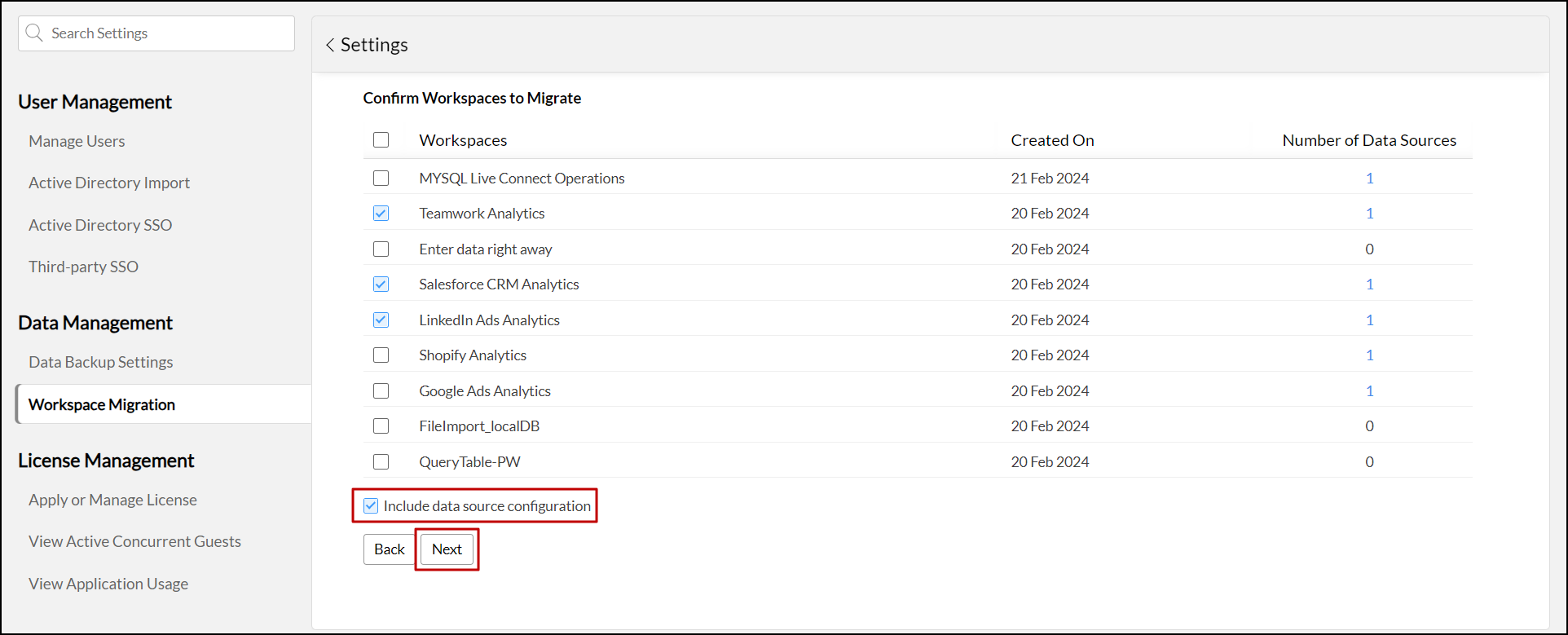This screenshot has height=635, width=1568.
Task: Click Number of Data Sources header
Action: click(1369, 140)
